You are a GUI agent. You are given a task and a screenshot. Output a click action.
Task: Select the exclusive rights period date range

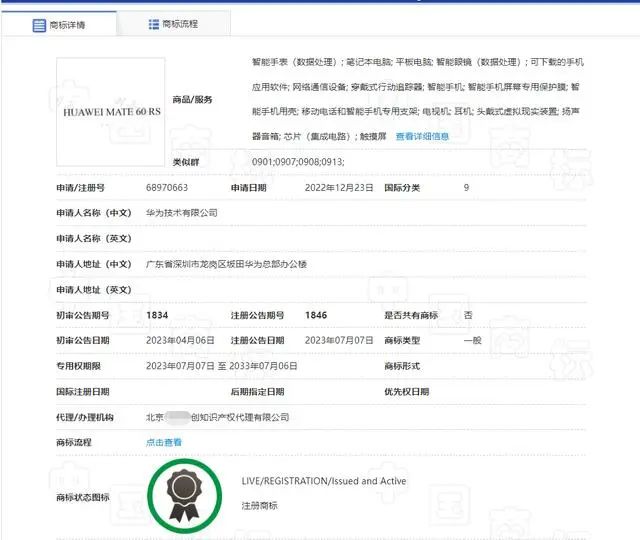tap(222, 366)
